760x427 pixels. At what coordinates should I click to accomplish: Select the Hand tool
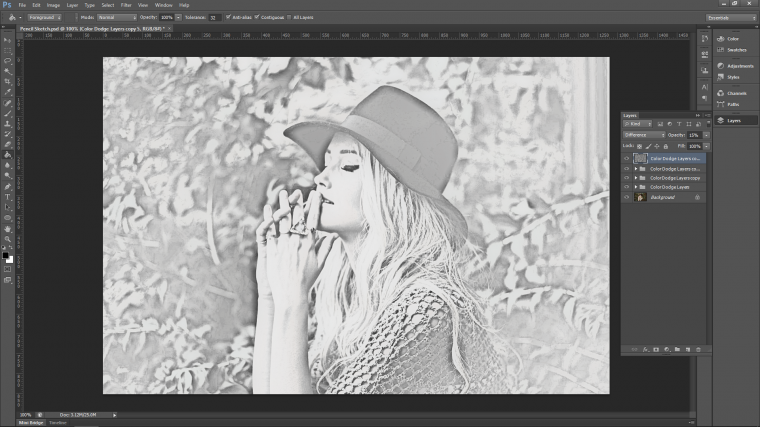point(7,228)
